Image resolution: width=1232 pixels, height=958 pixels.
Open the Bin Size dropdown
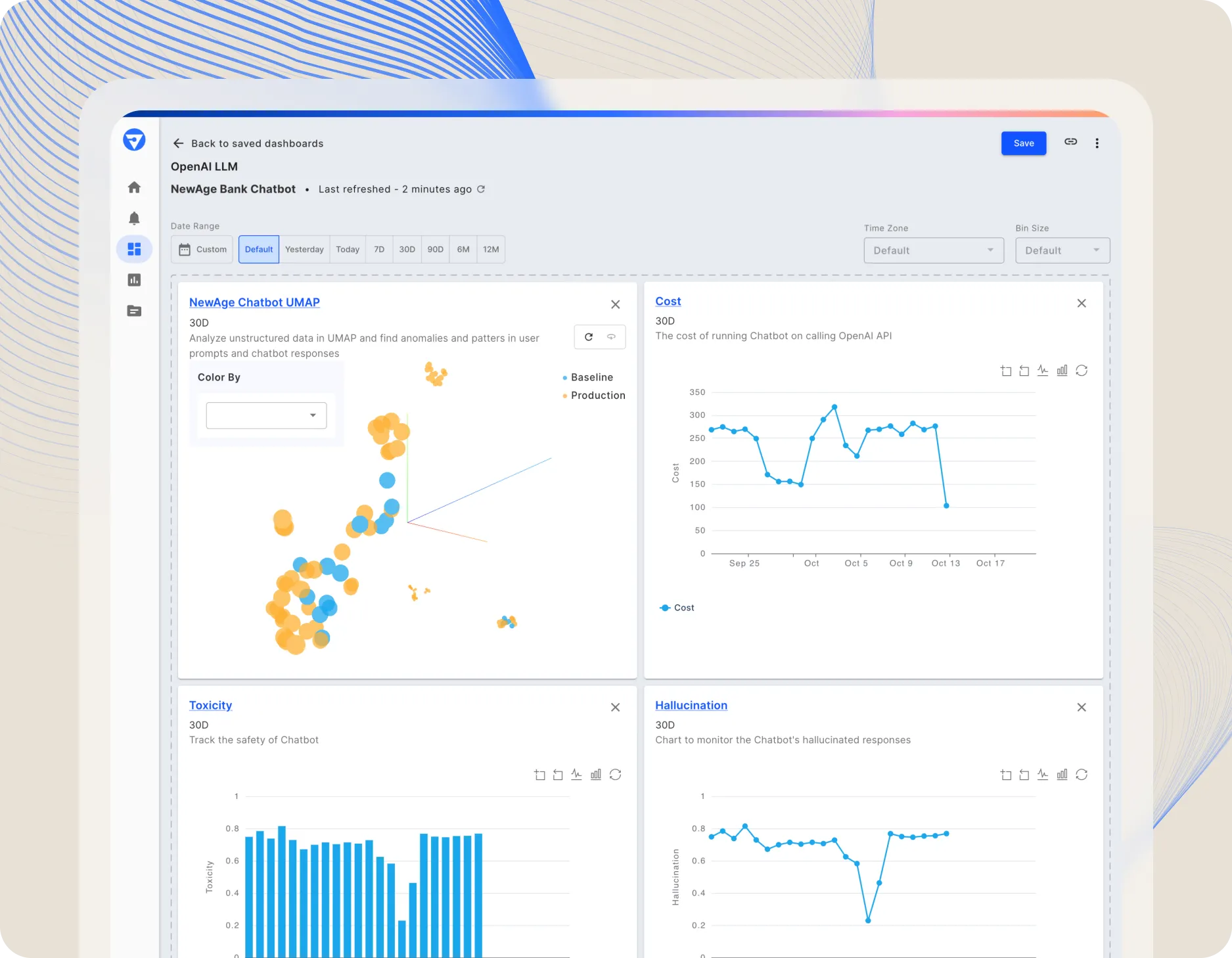click(1062, 250)
